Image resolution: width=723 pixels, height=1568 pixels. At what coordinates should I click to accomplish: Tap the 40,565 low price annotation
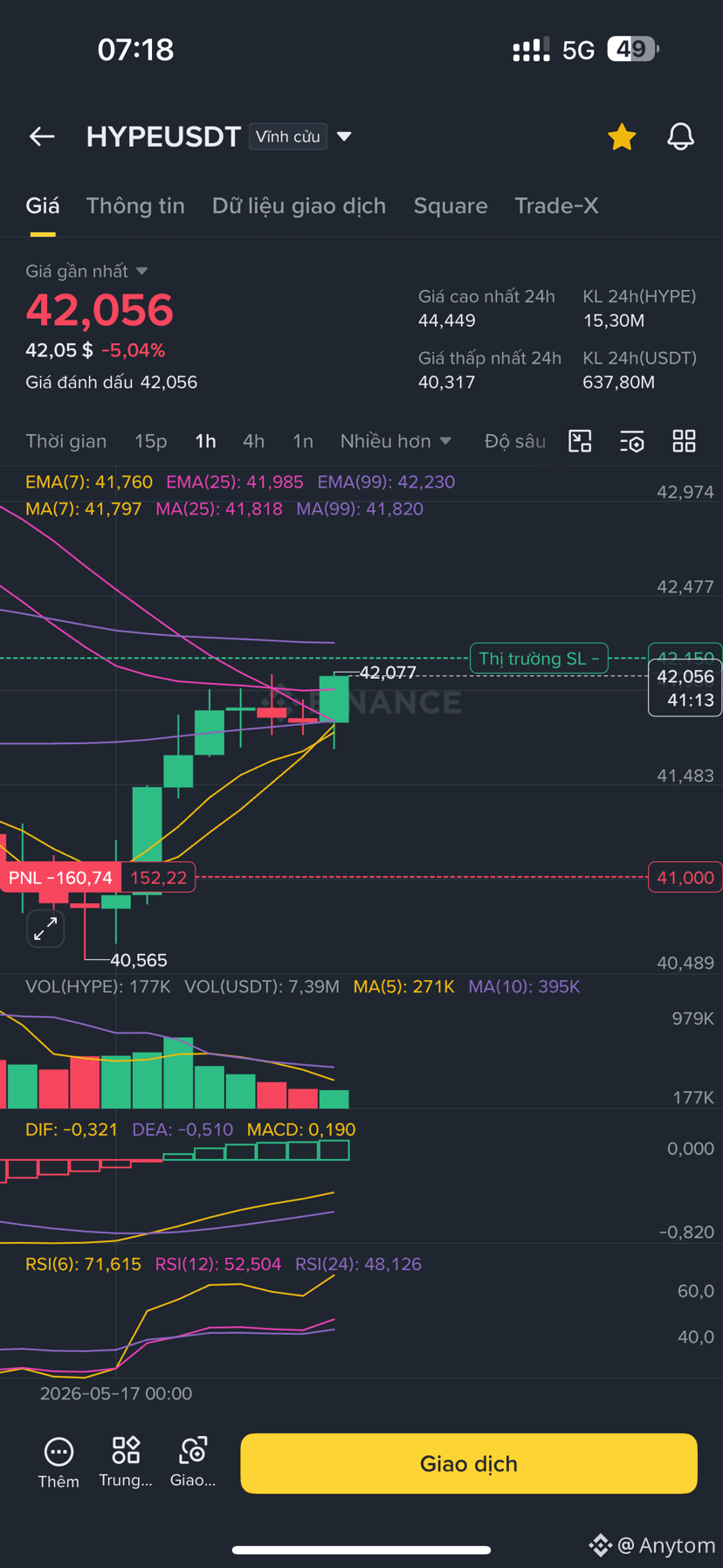(139, 960)
